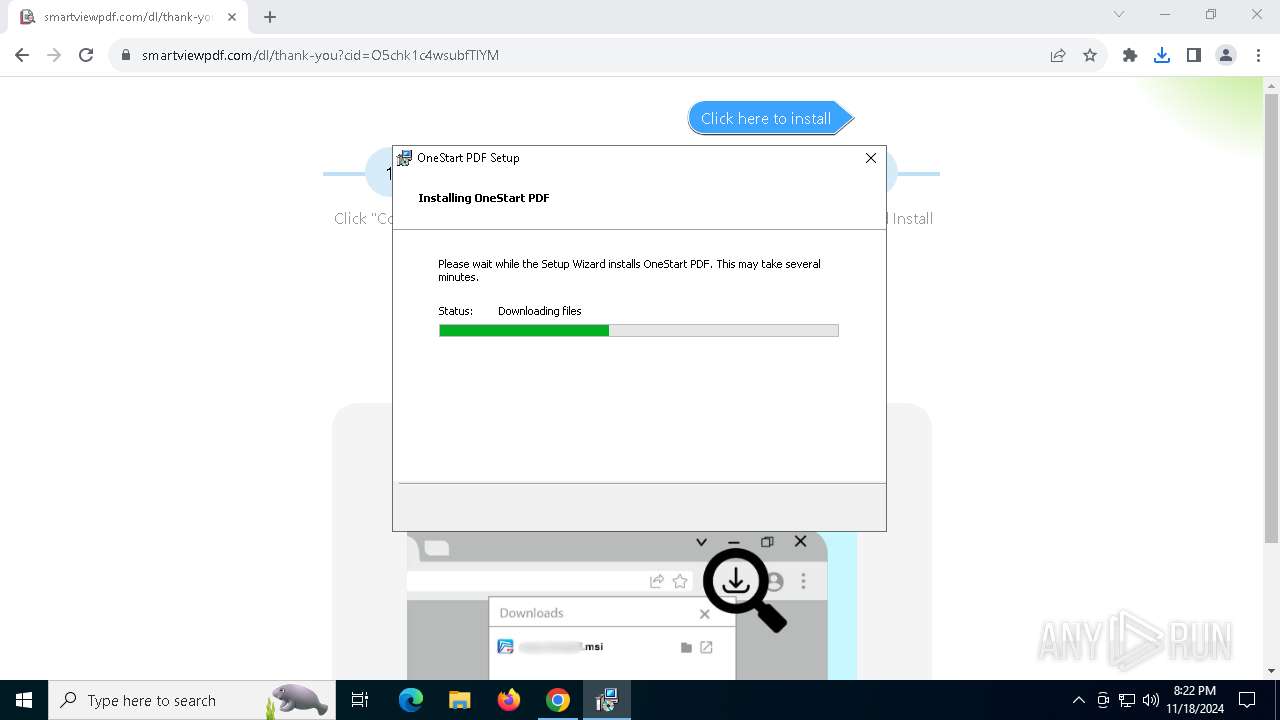Open Task View on taskbar
The height and width of the screenshot is (720, 1280).
(360, 700)
